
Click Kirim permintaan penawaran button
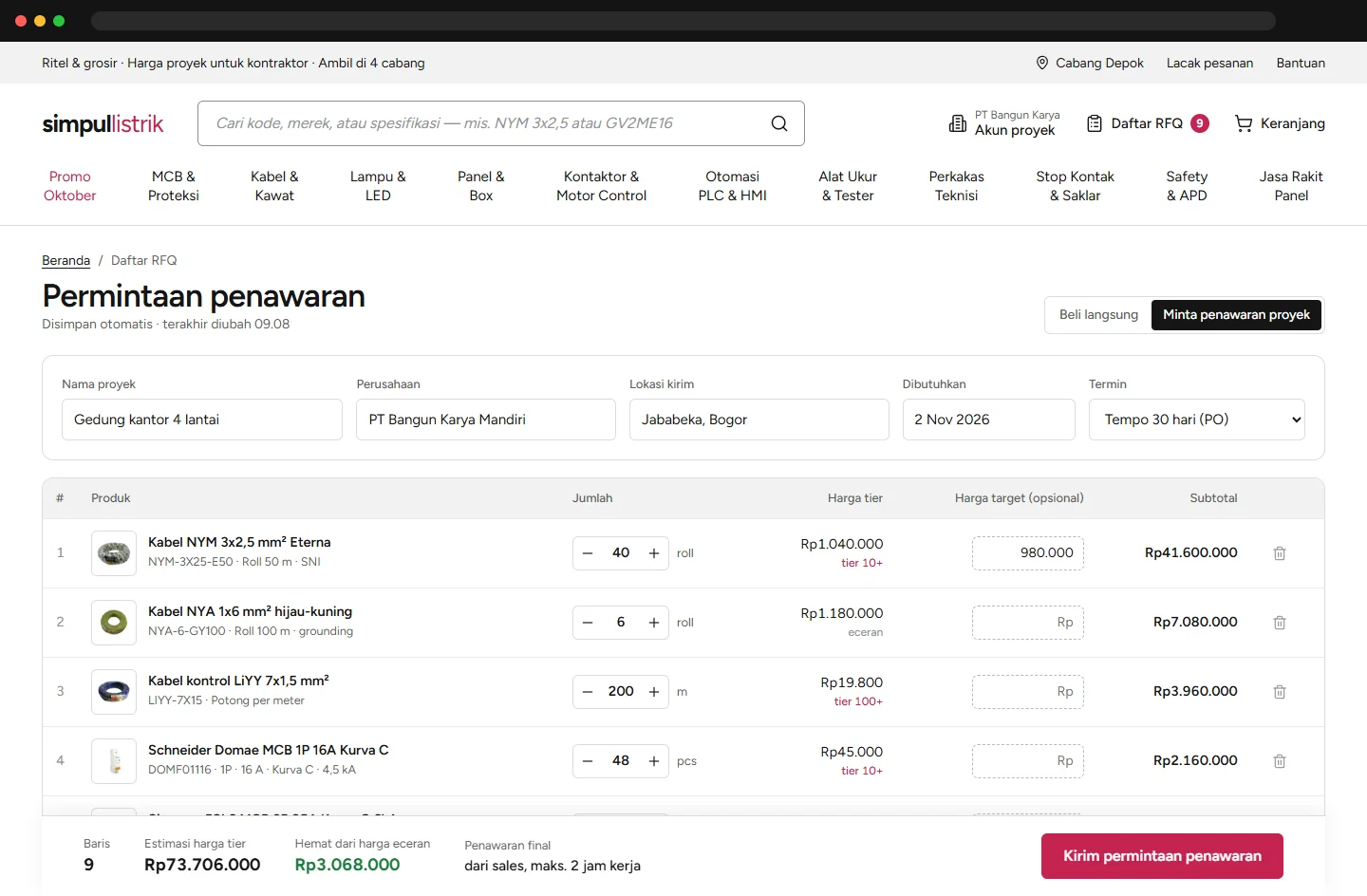(x=1162, y=856)
